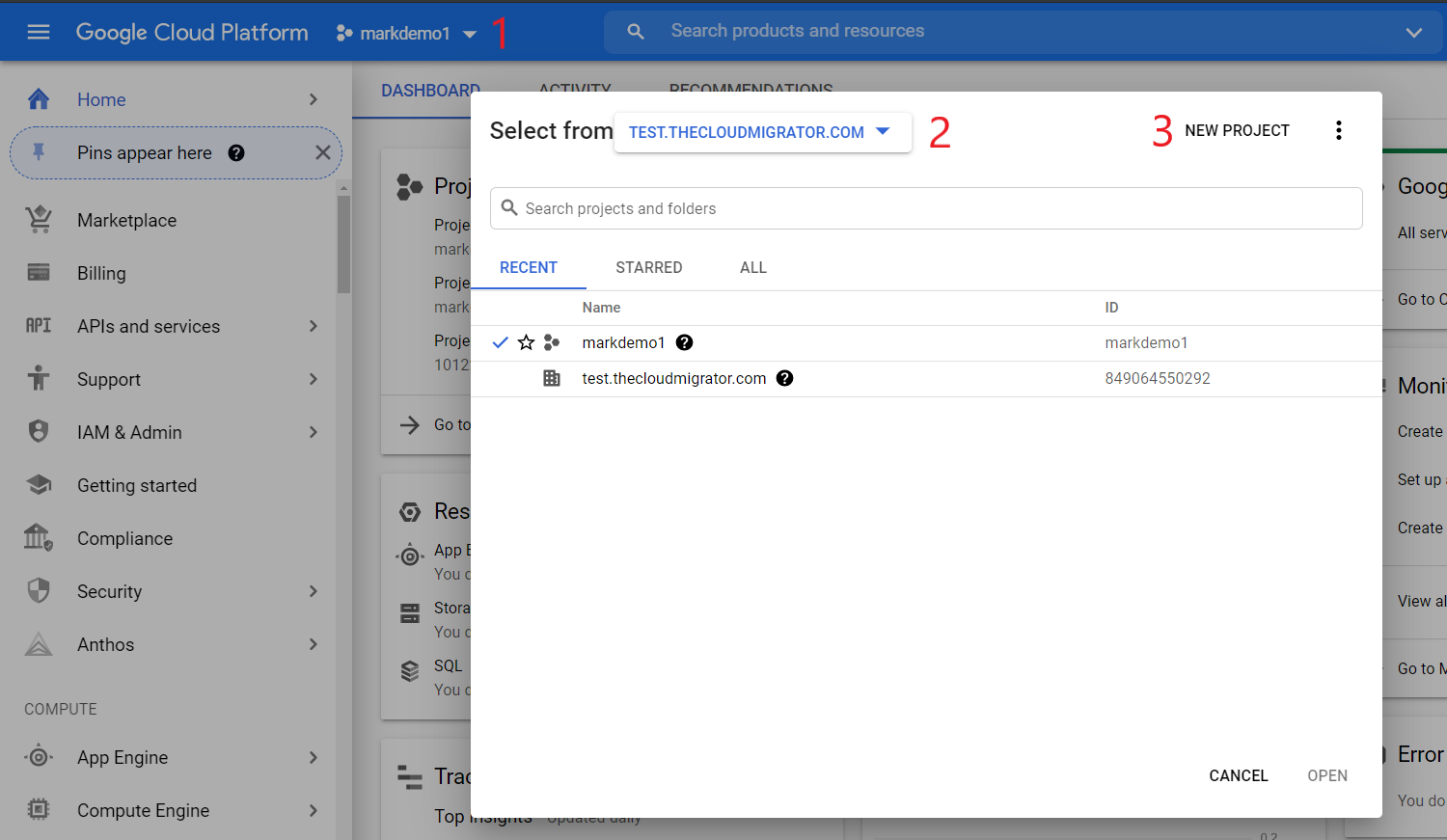Click the Security shield icon
The height and width of the screenshot is (840, 1447).
click(x=39, y=590)
